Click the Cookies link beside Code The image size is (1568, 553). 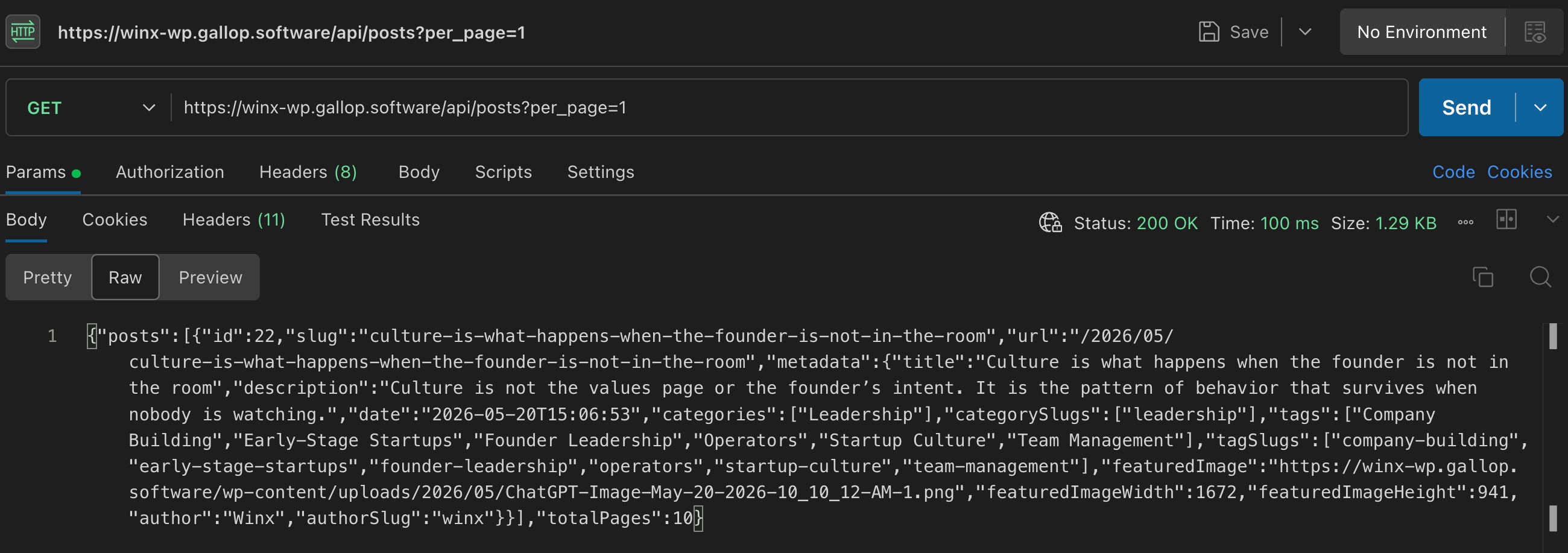click(1519, 172)
